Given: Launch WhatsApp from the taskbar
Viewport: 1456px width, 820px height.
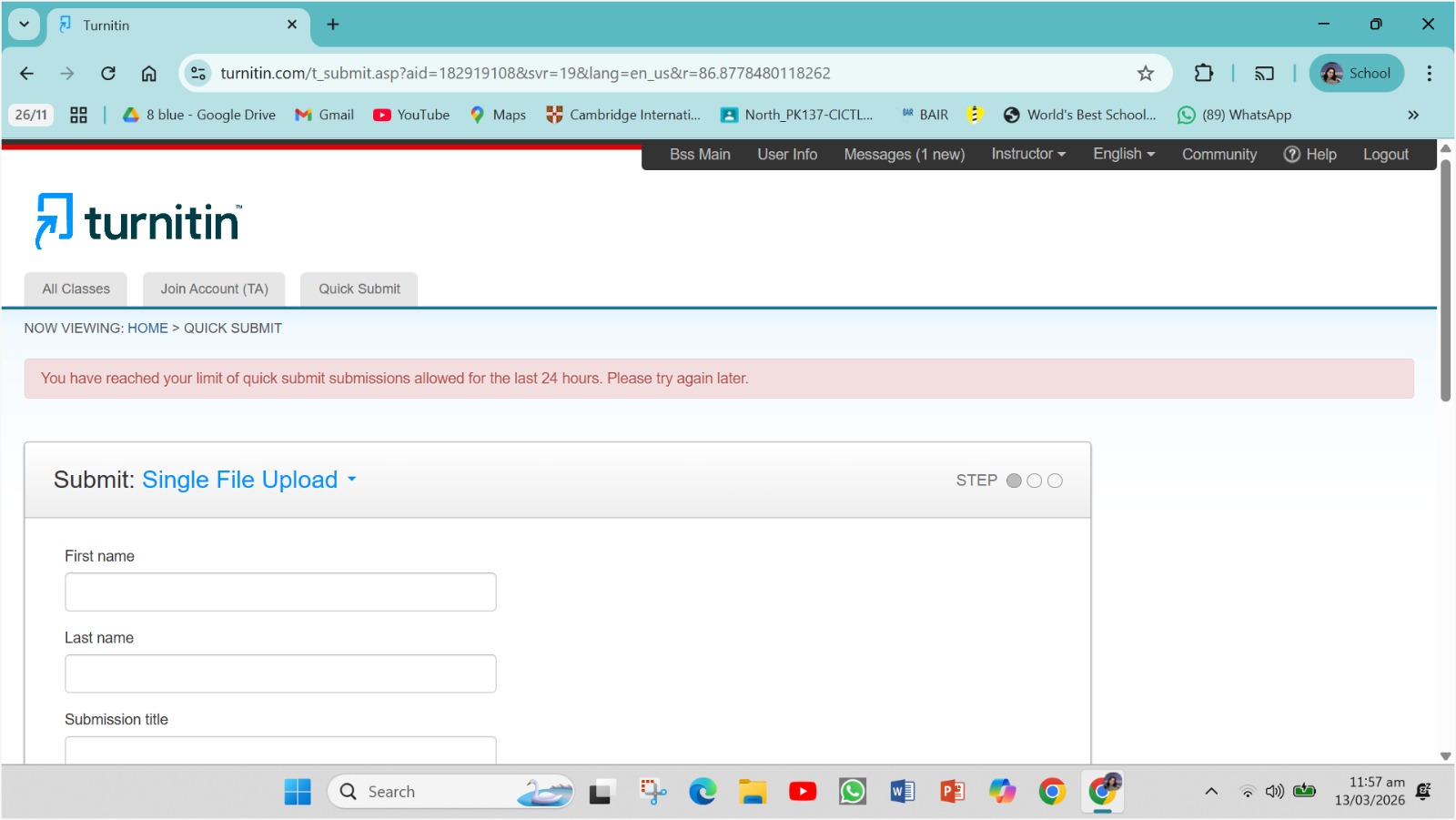Looking at the screenshot, I should pyautogui.click(x=853, y=792).
